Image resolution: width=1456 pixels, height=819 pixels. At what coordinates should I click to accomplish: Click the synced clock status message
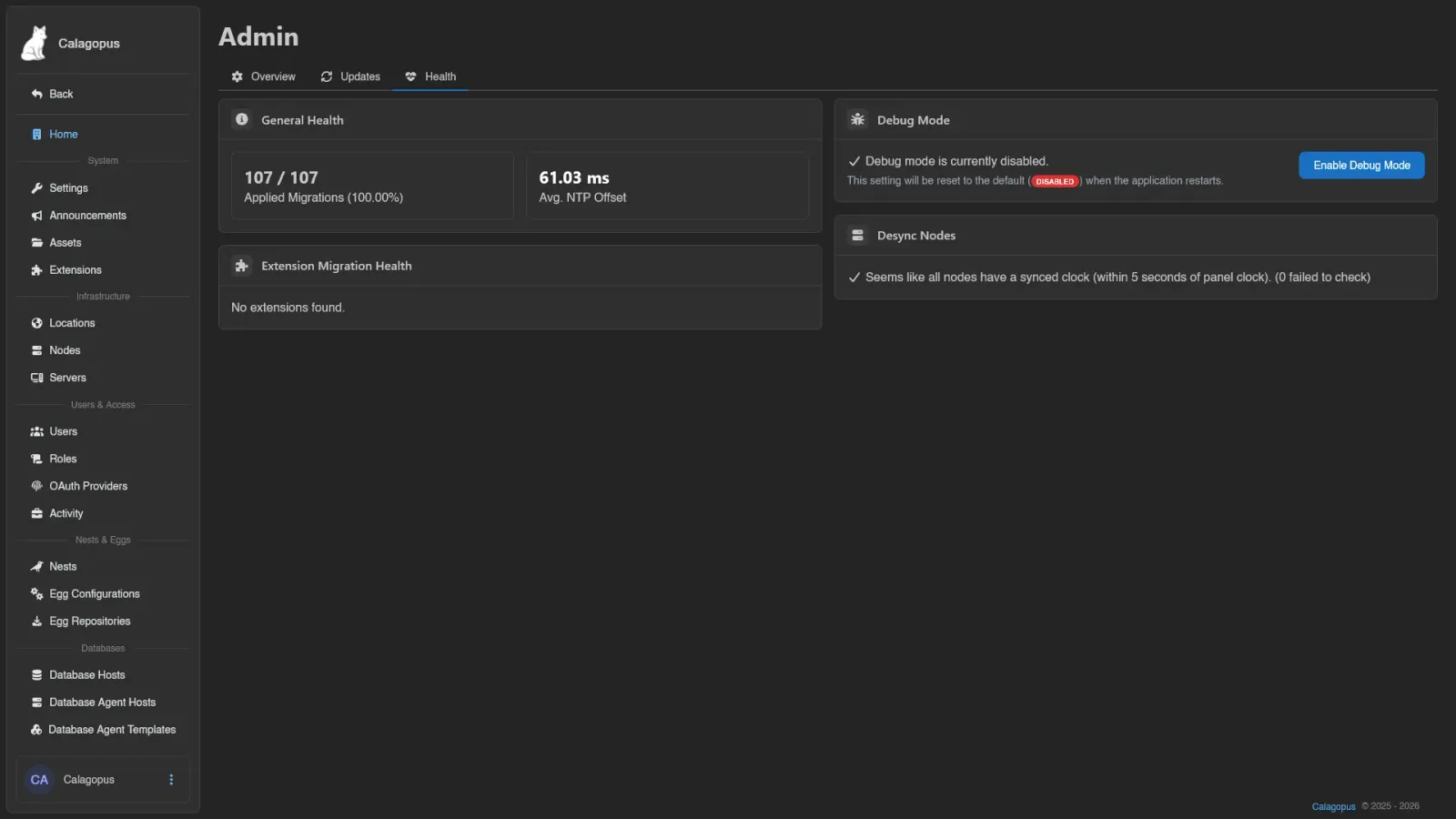point(1117,278)
